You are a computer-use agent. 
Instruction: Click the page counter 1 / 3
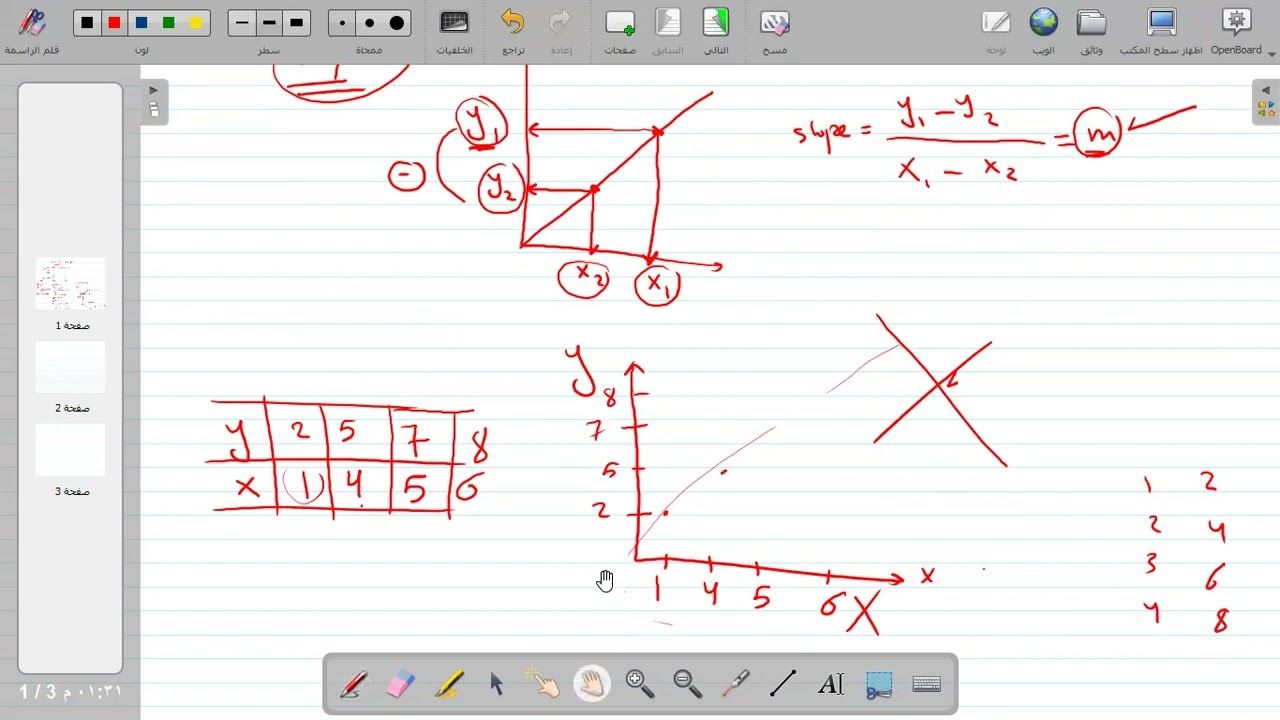38,692
